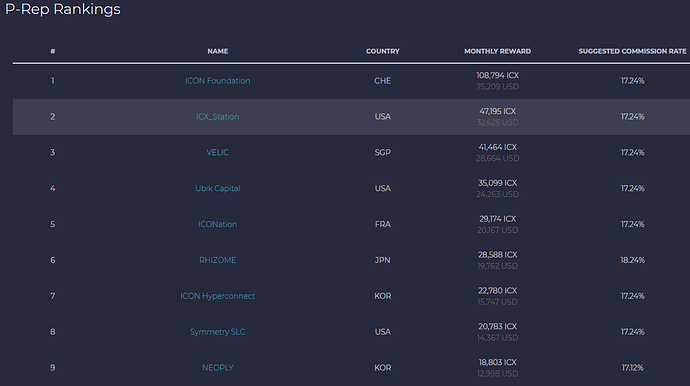This screenshot has width=690, height=386.
Task: Open the ICX_Station P-Rep link
Action: (x=217, y=117)
